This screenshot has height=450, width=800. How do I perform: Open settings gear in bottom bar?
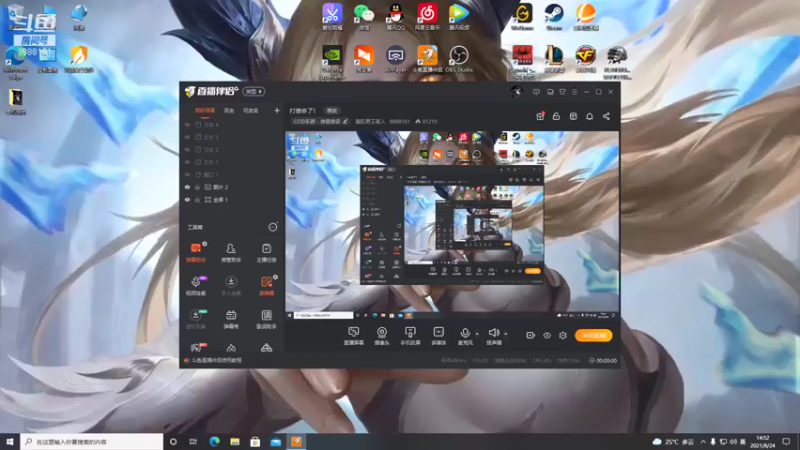pyautogui.click(x=563, y=335)
